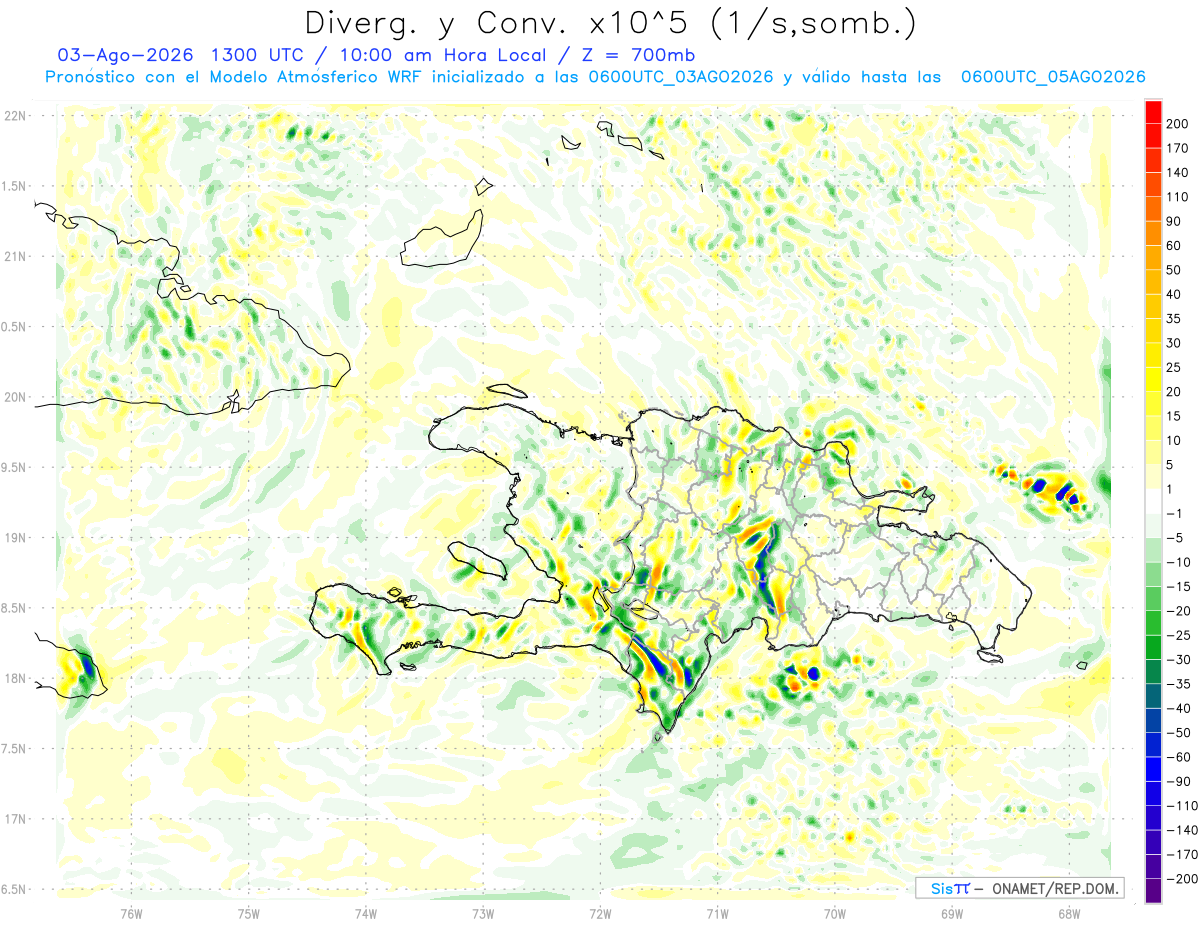Click the 8.5N latitude label
The height and width of the screenshot is (927, 1200).
tap(14, 609)
